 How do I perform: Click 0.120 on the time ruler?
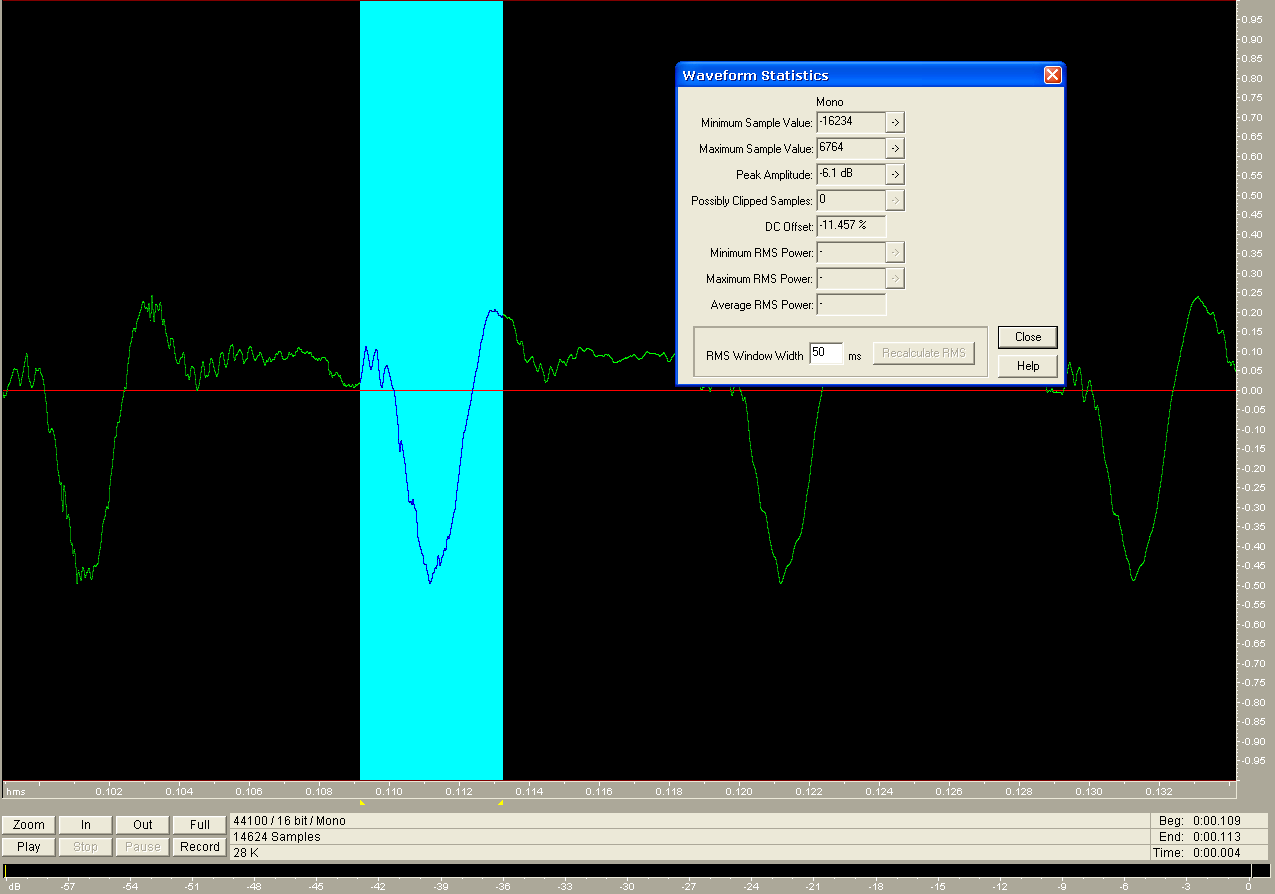pyautogui.click(x=739, y=792)
